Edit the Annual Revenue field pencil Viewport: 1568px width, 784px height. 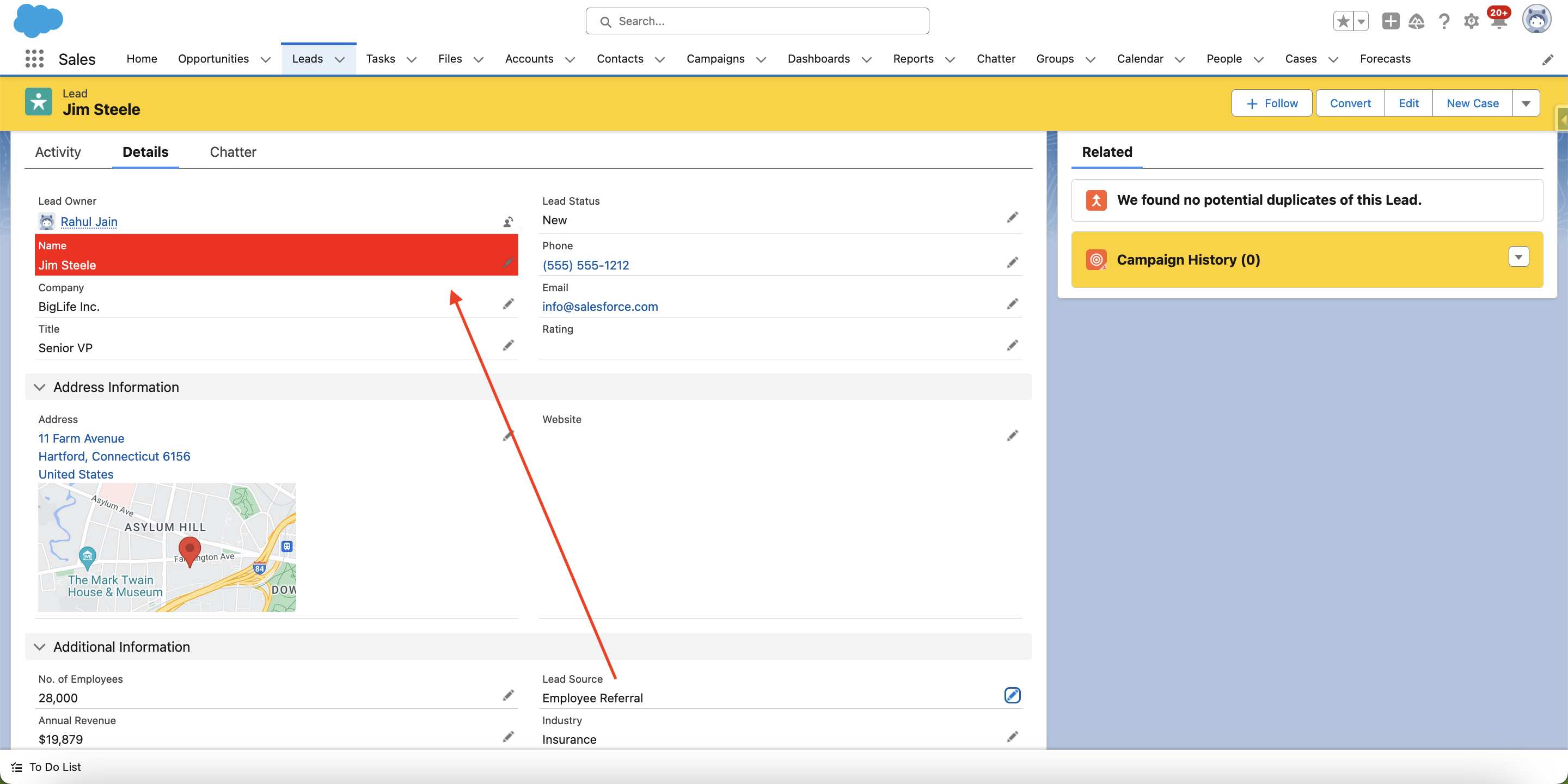[x=509, y=737]
